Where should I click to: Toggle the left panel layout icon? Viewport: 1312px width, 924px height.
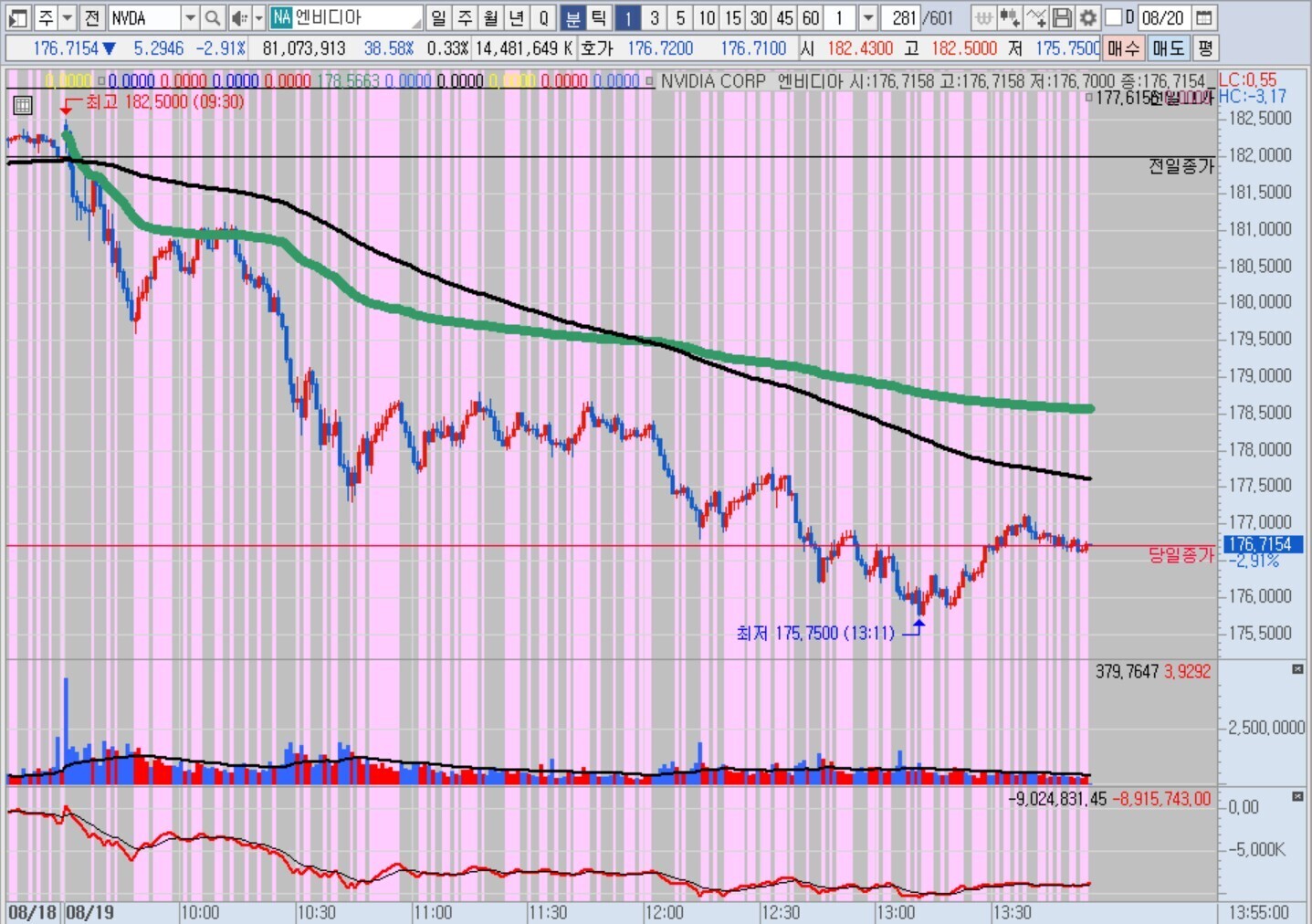18,17
